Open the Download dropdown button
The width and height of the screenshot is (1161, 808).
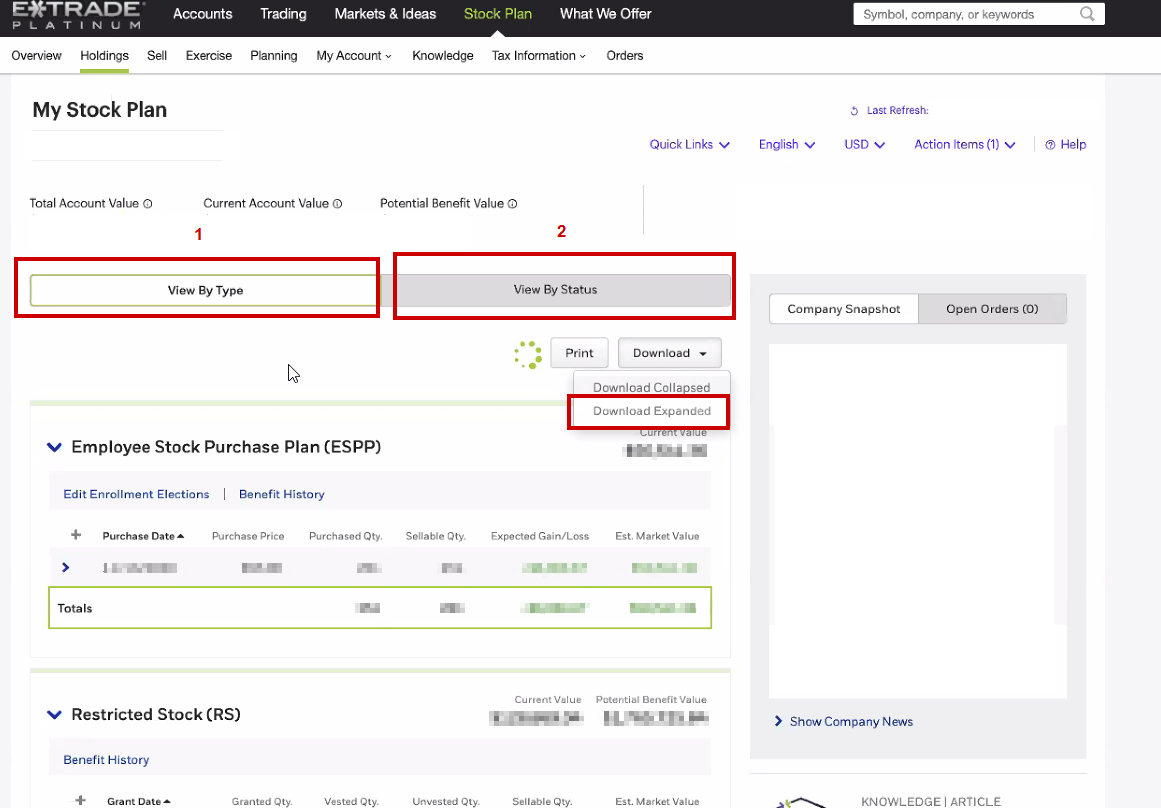(669, 353)
